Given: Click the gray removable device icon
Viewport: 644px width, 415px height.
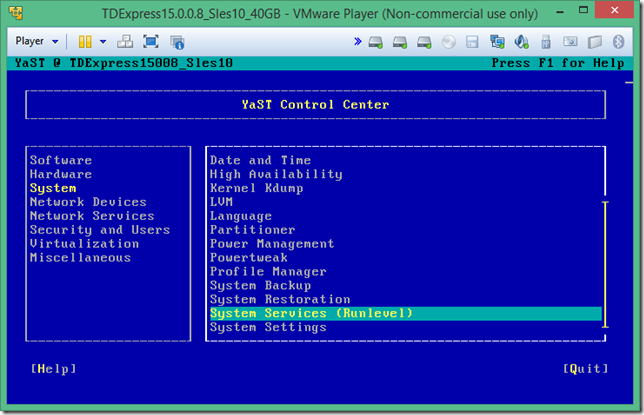Looking at the screenshot, I should coord(595,42).
